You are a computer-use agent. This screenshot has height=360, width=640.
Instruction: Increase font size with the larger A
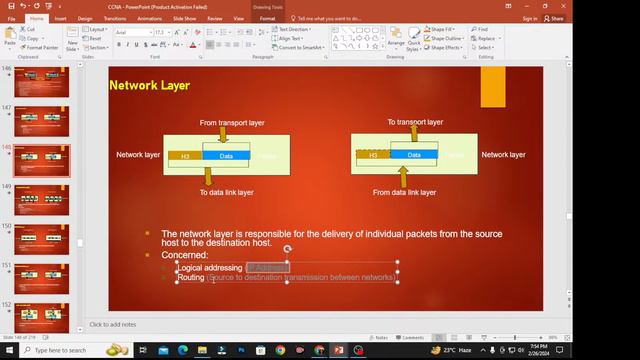tap(177, 32)
